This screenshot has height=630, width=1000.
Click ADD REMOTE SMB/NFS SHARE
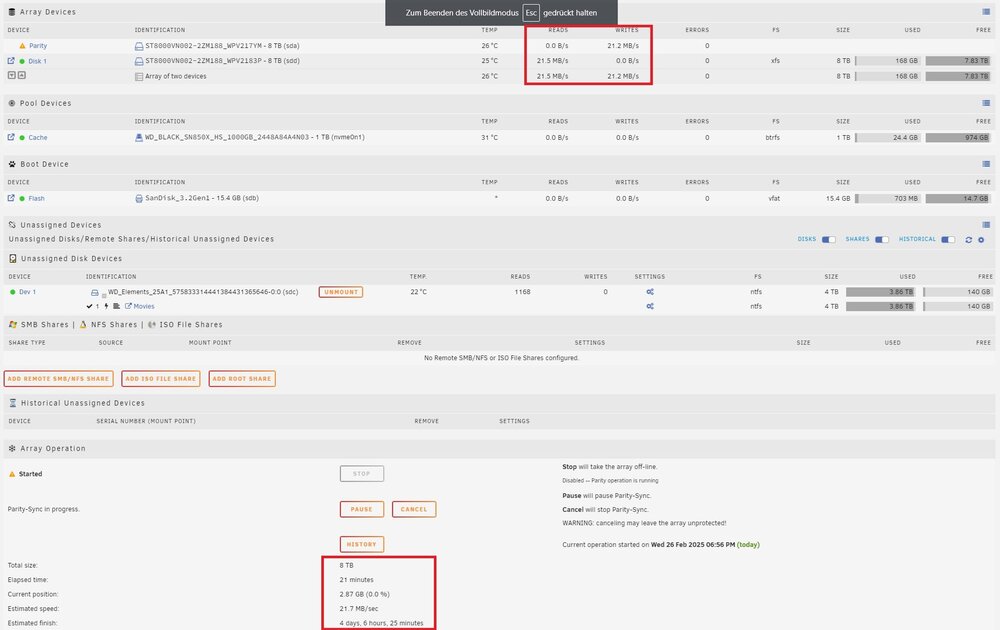59,379
